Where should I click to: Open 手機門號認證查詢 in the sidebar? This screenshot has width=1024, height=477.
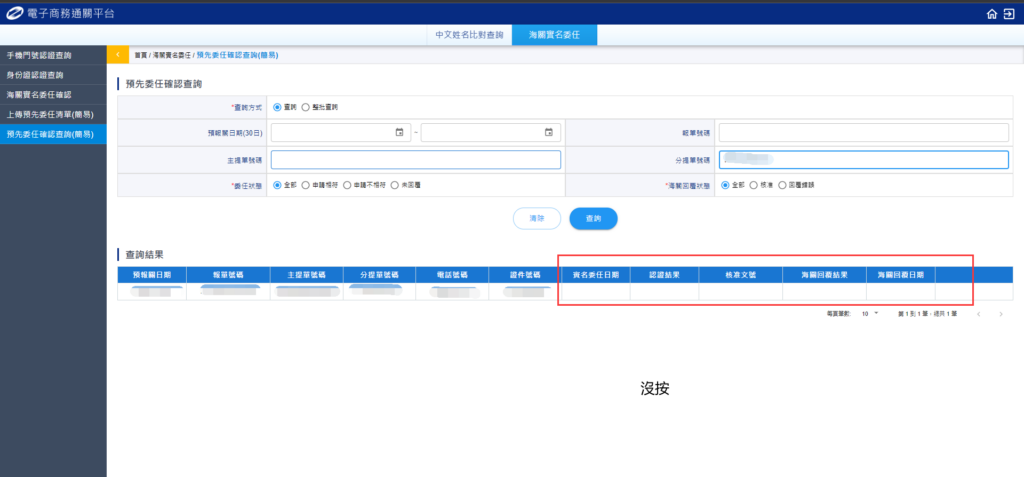coord(53,55)
